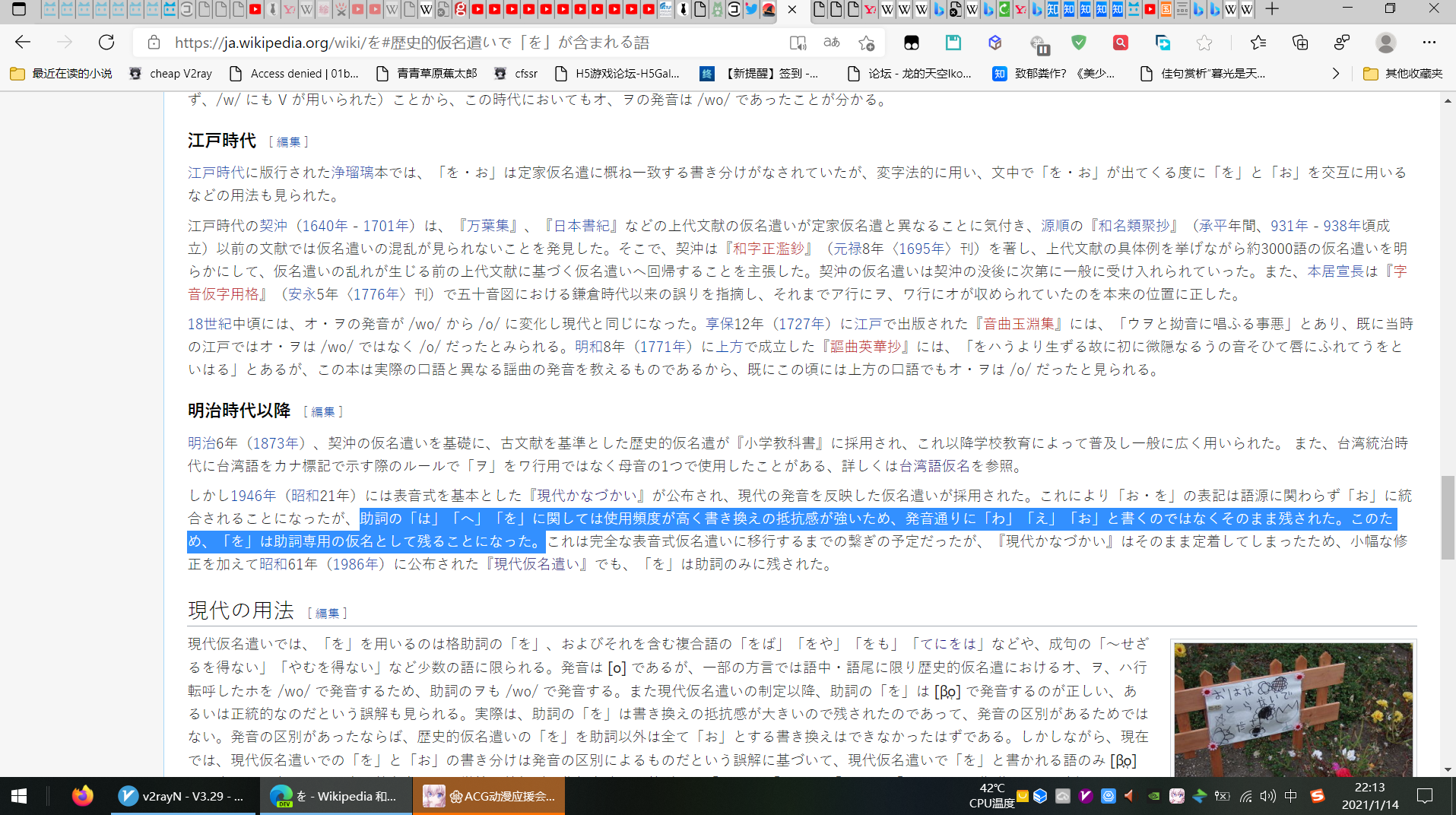Screen dimensions: 1456x815
Task: Open the blue translate-window extension icon
Action: 1163,43
